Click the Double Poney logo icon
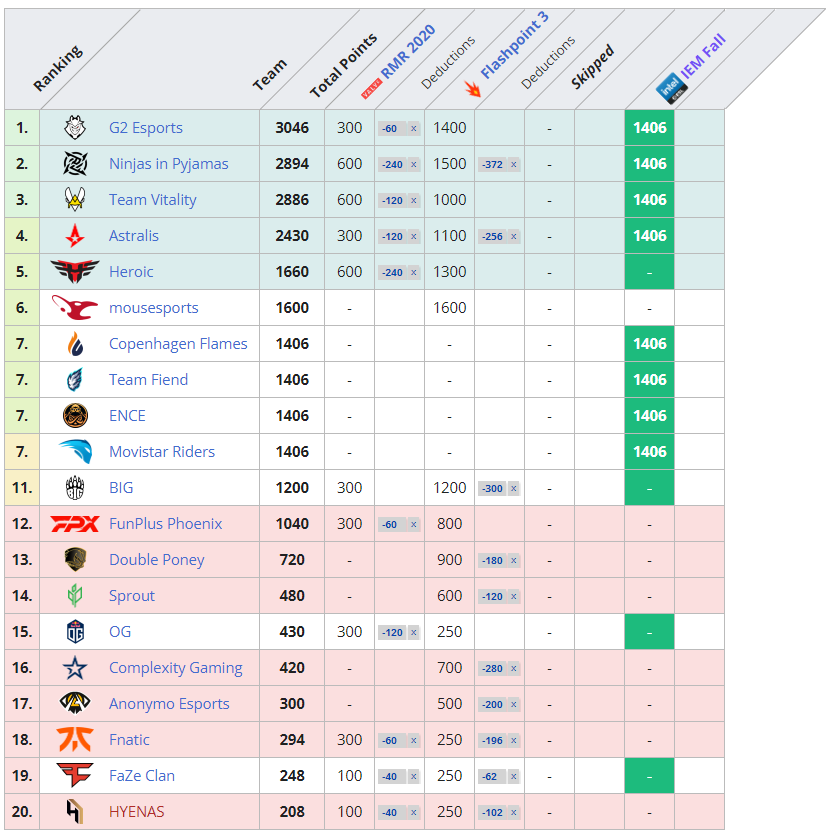 point(75,559)
